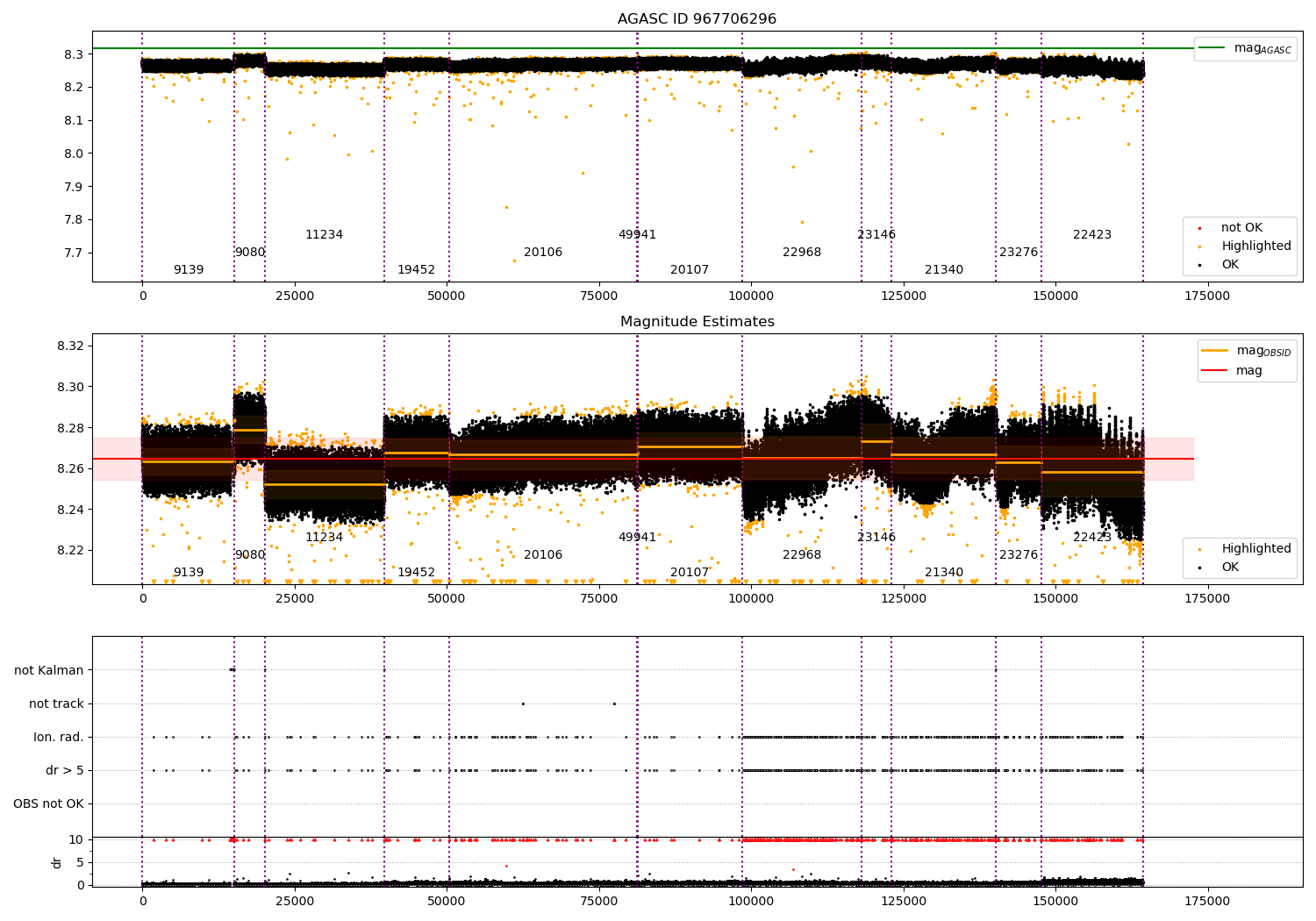This screenshot has width=1316, height=921.
Task: Click OBSID label 9139 in Magnitude Estimates plot
Action: coord(189,573)
